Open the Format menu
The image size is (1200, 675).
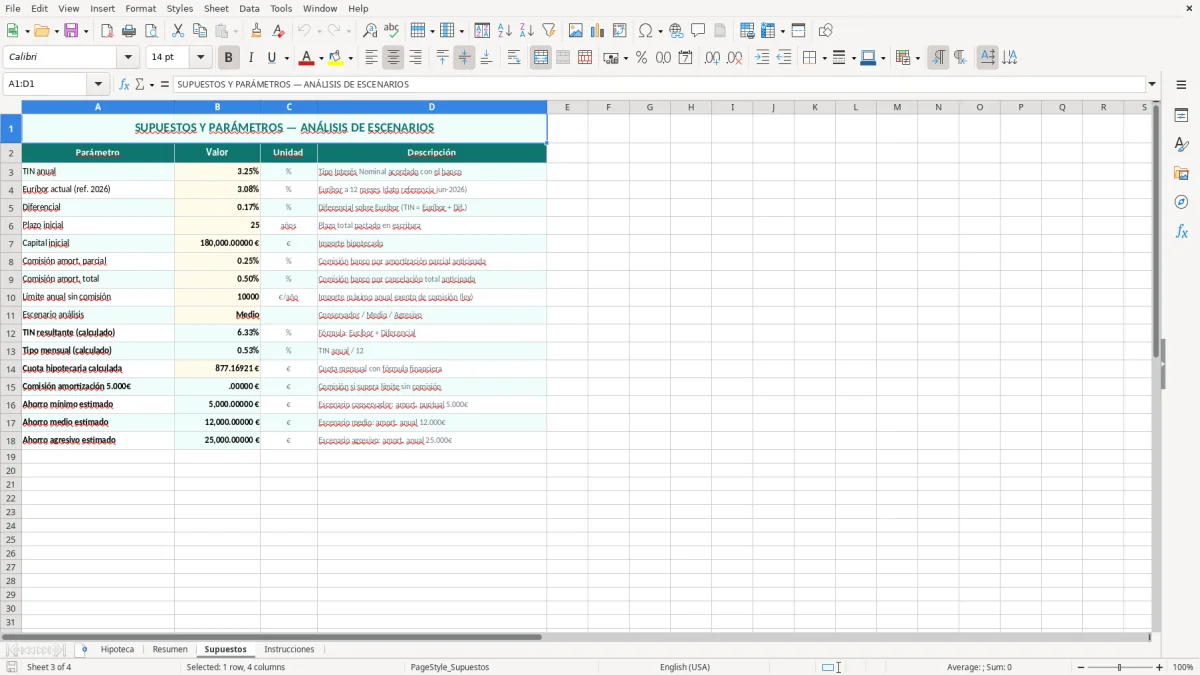point(141,8)
